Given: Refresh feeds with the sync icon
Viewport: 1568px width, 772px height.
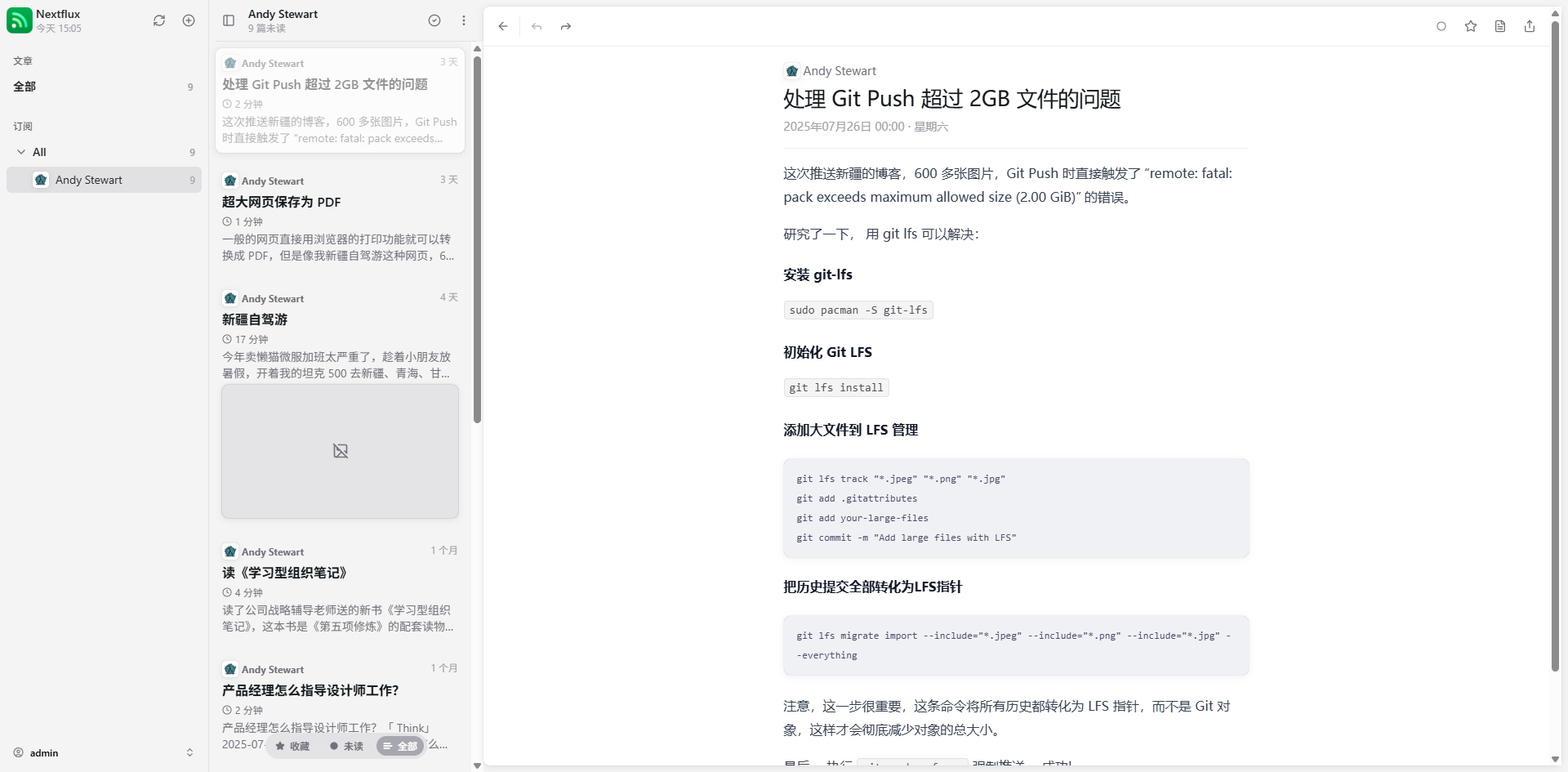Looking at the screenshot, I should pos(159,20).
